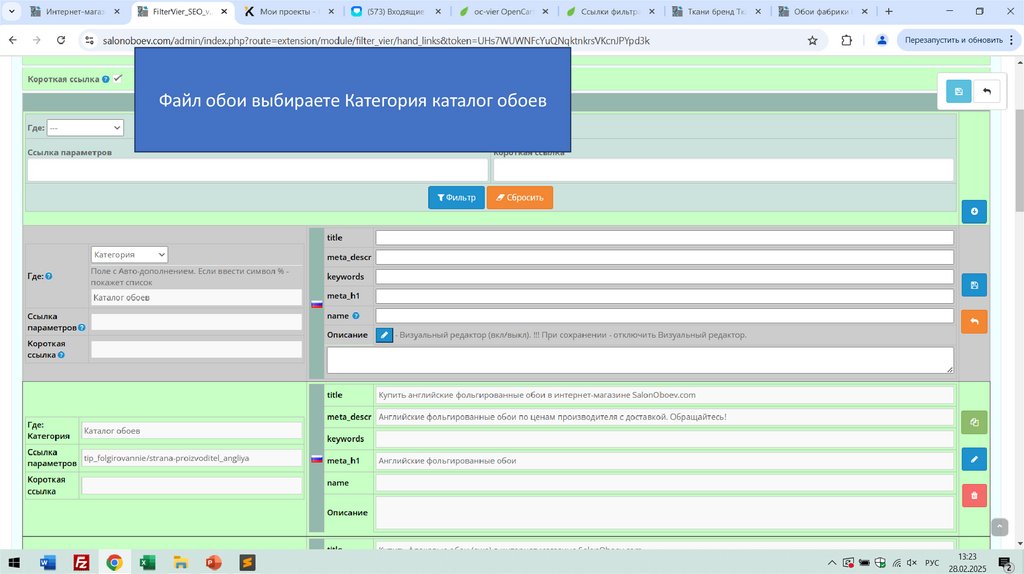Click the Фильтр button
The width and height of the screenshot is (1024, 574).
[456, 198]
